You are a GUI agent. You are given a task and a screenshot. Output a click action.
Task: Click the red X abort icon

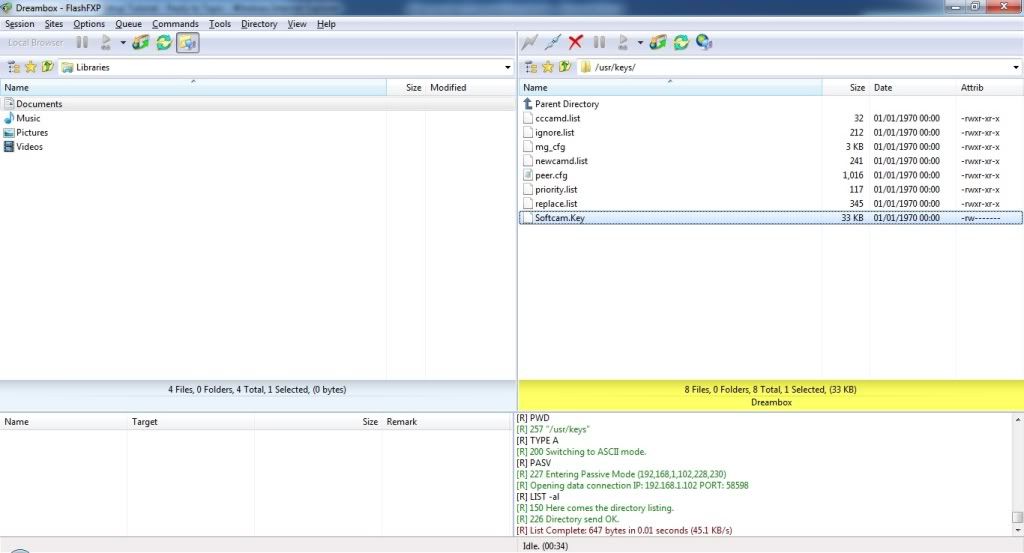point(575,42)
